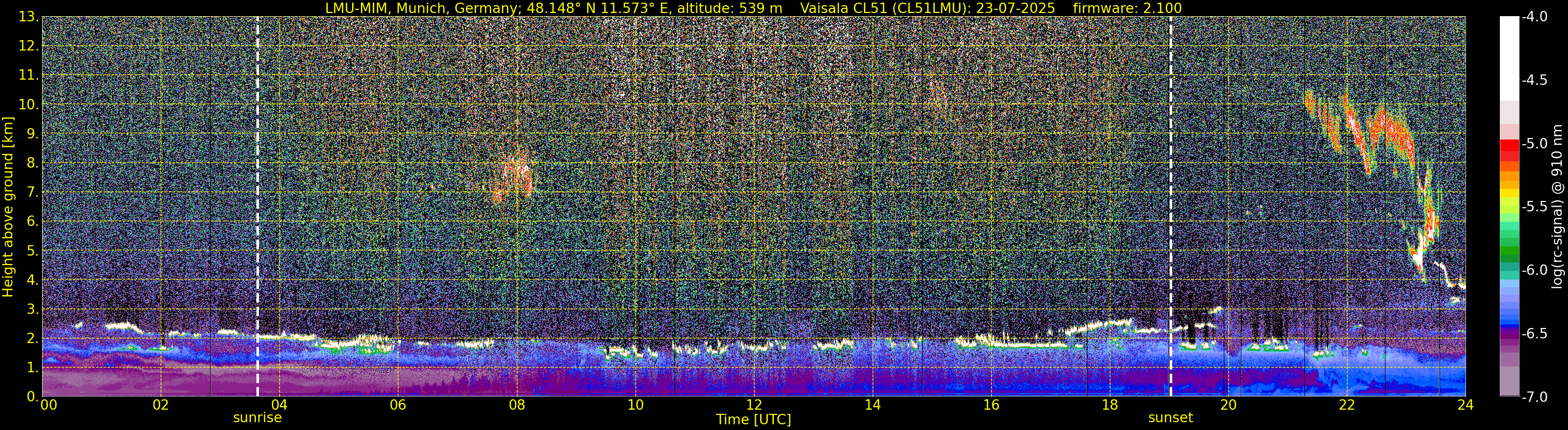Click the red band of the colorbar
Viewport: 1568px width, 430px height.
(1509, 147)
